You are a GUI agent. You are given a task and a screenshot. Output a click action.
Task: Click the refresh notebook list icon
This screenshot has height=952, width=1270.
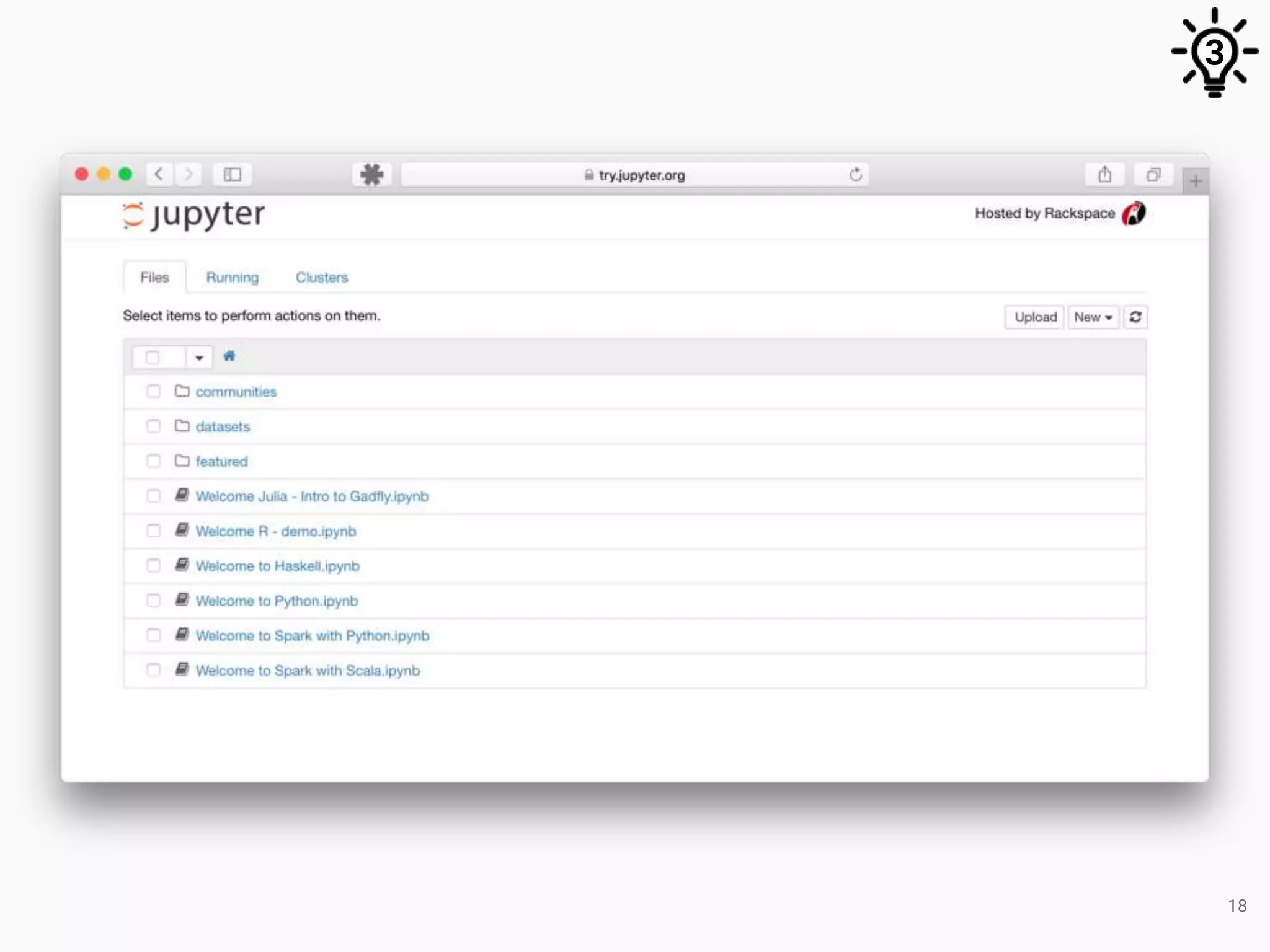point(1135,317)
